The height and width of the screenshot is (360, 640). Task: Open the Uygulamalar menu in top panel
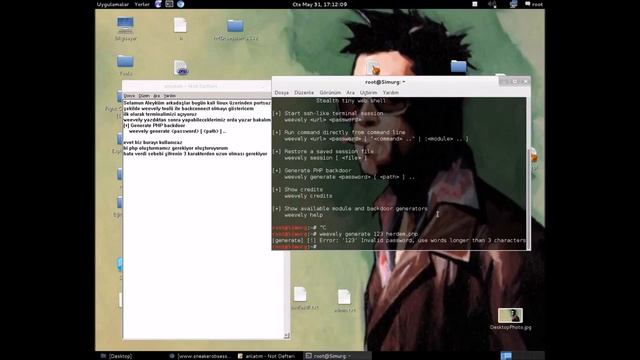coord(113,4)
